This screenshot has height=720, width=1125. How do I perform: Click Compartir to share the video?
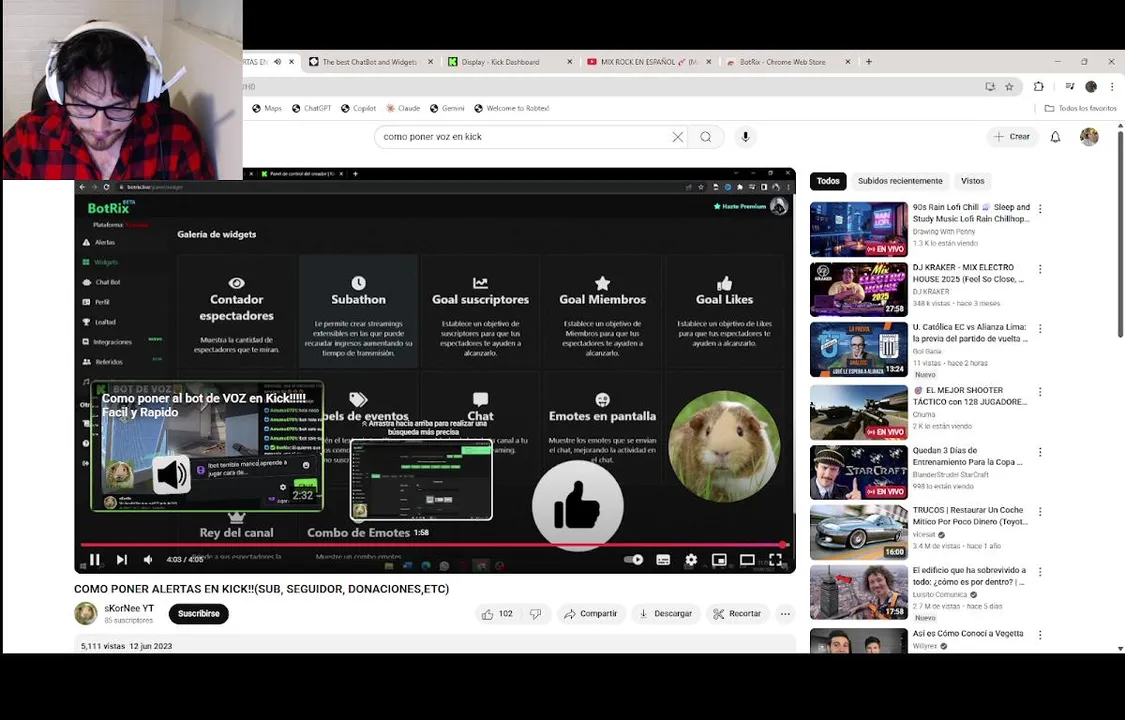click(x=591, y=614)
